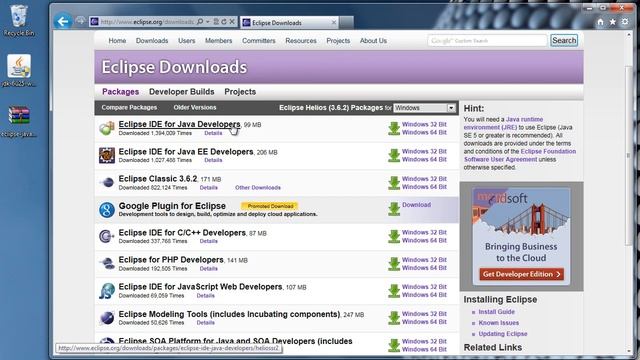Click Eclipse Classic 3.6.2 package icon
Screen dimensions: 640x360
coord(107,182)
